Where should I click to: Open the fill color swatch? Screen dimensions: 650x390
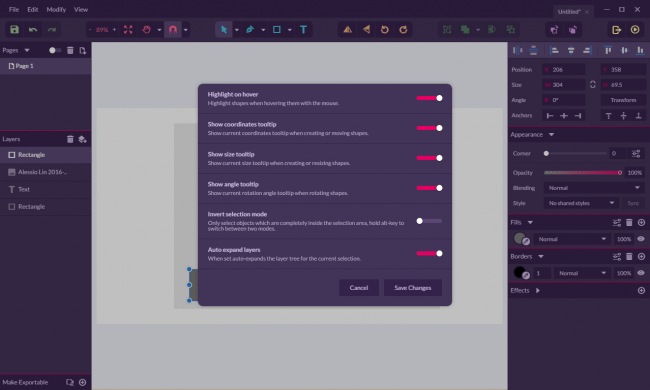coord(521,239)
